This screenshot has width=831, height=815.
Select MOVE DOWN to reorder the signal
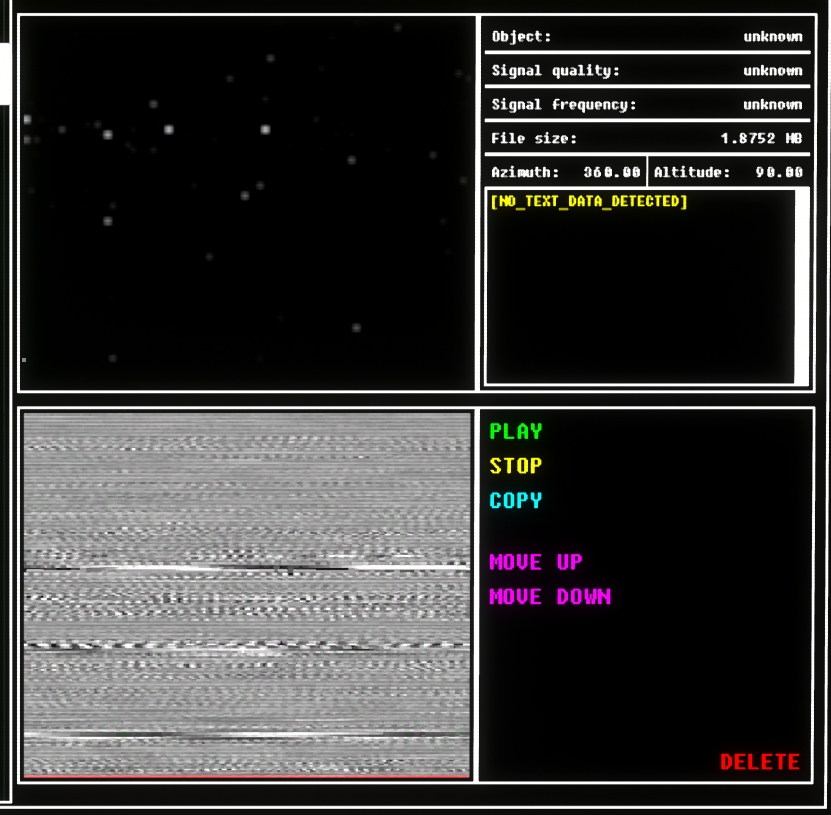[x=549, y=597]
